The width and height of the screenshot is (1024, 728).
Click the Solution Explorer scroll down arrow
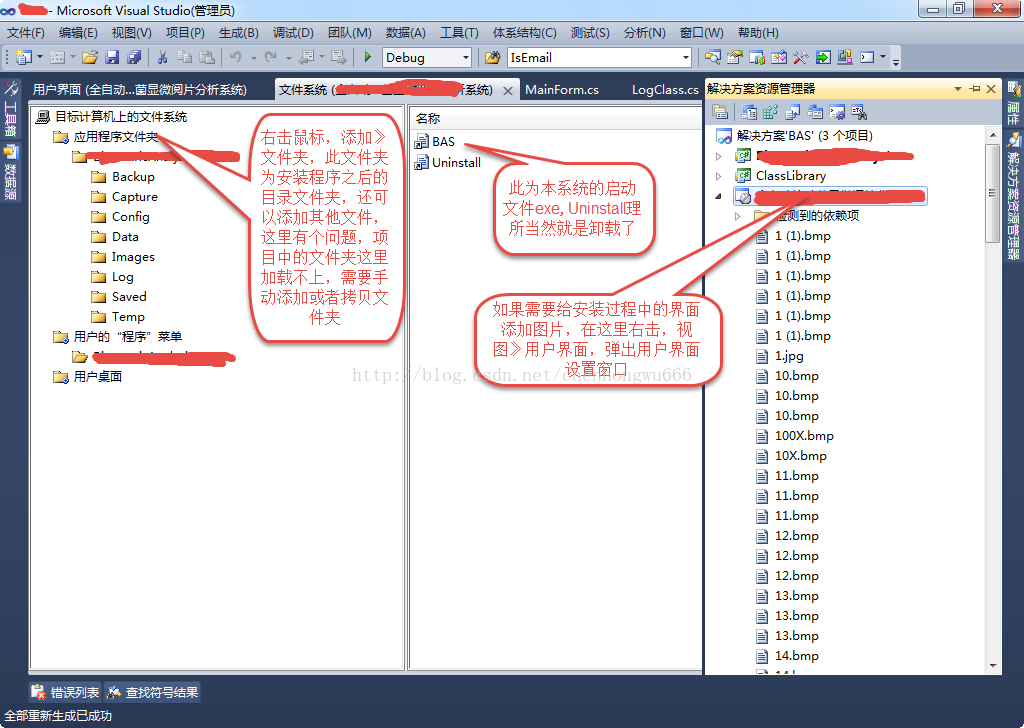point(993,666)
